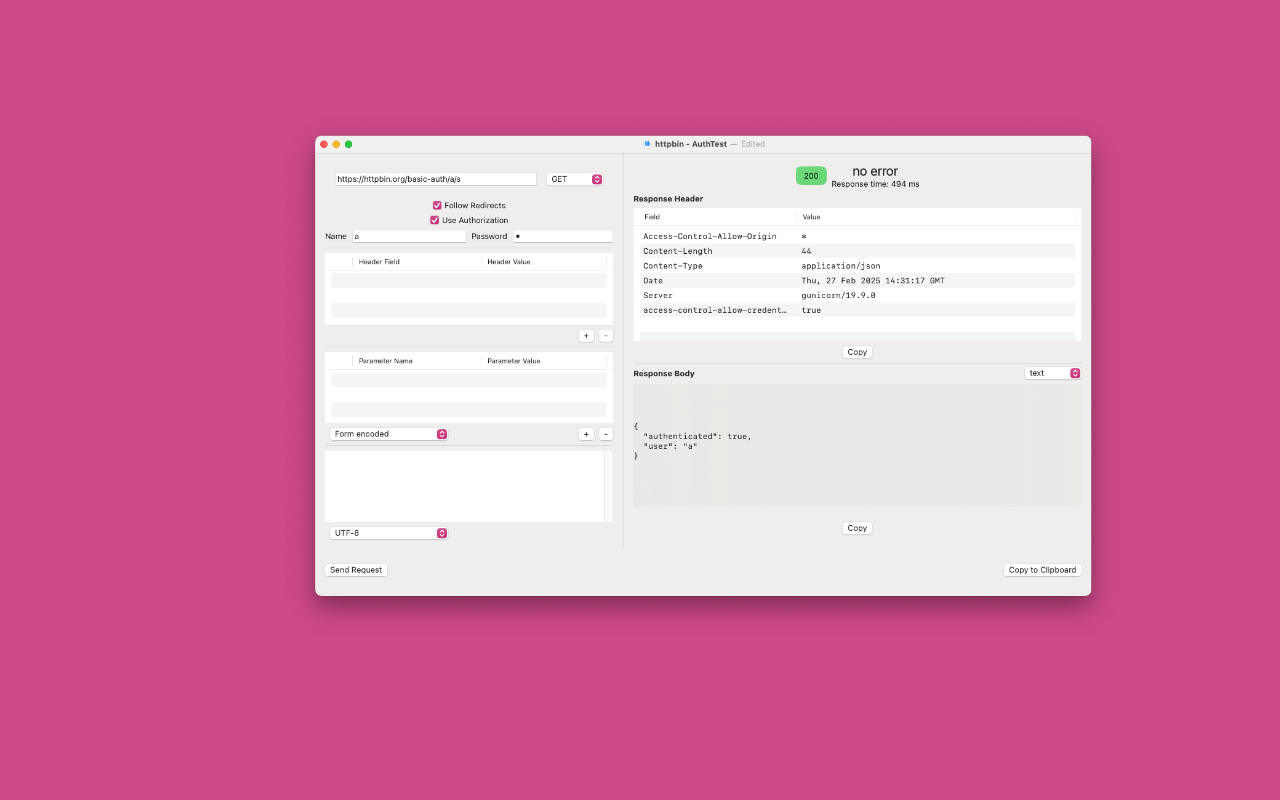
Task: Click the green 200 status badge
Action: (x=811, y=176)
